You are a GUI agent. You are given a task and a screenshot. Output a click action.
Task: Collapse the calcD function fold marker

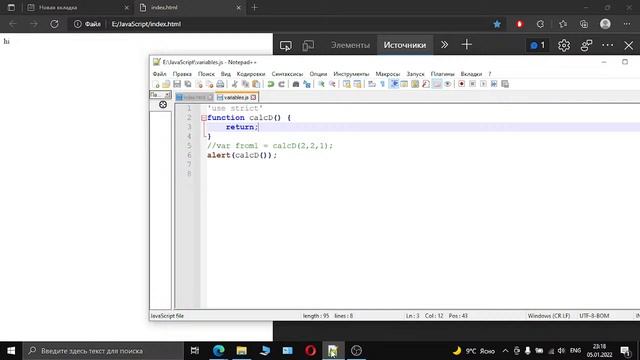pos(204,118)
